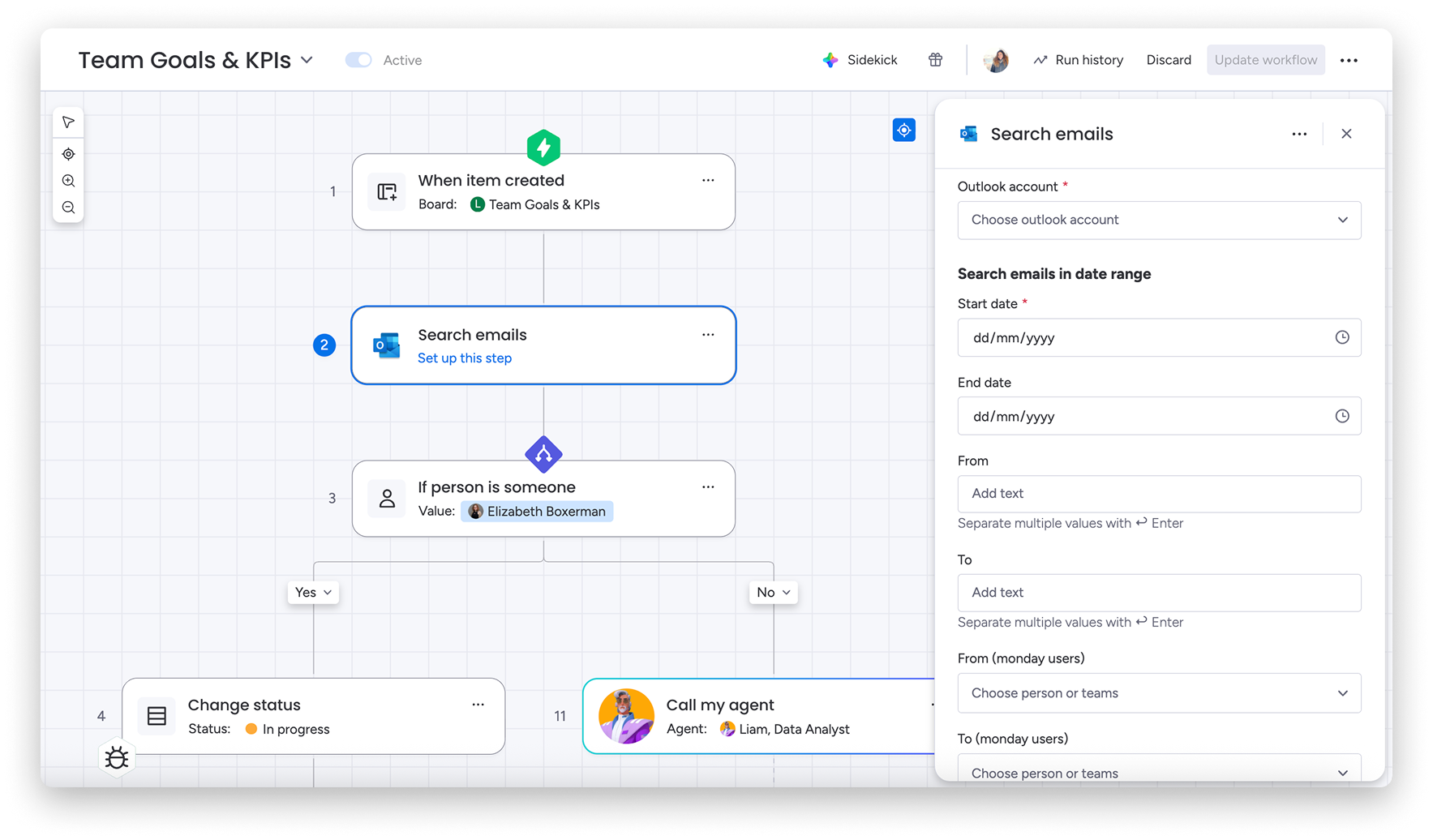Image resolution: width=1433 pixels, height=840 pixels.
Task: Open header more options menu
Action: tap(1349, 60)
